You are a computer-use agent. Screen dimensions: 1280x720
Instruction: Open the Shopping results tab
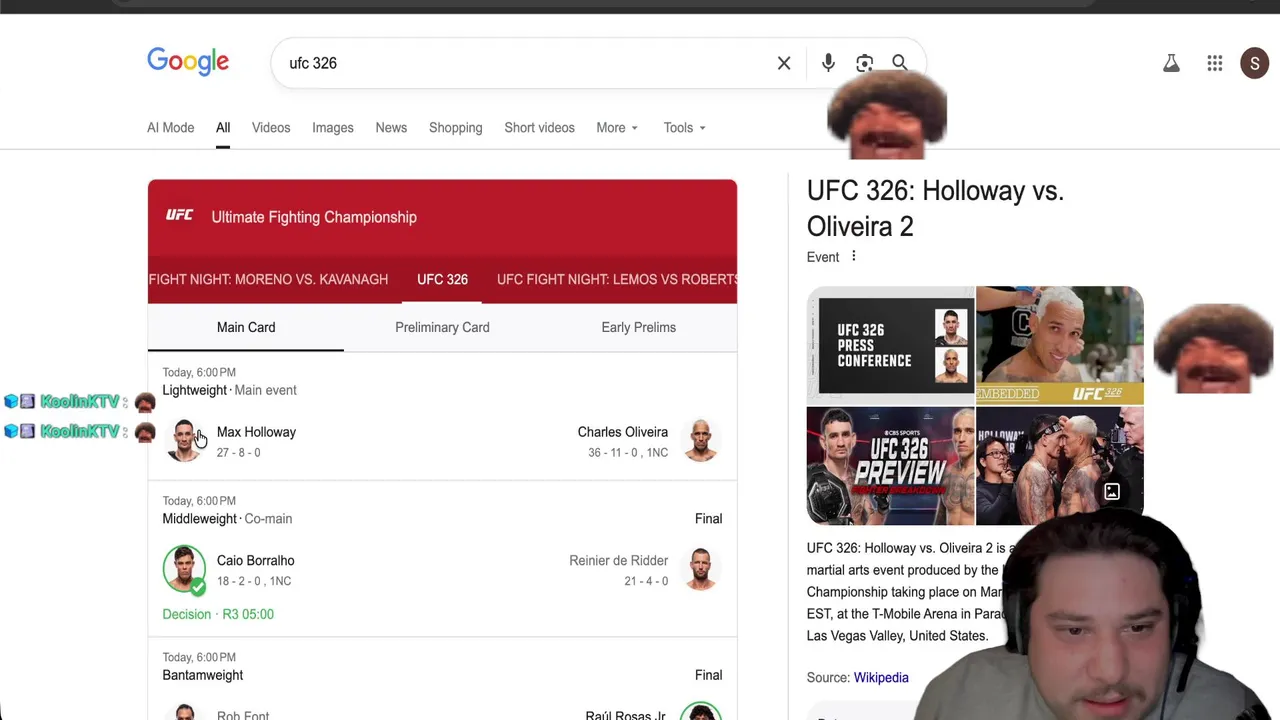pyautogui.click(x=456, y=128)
